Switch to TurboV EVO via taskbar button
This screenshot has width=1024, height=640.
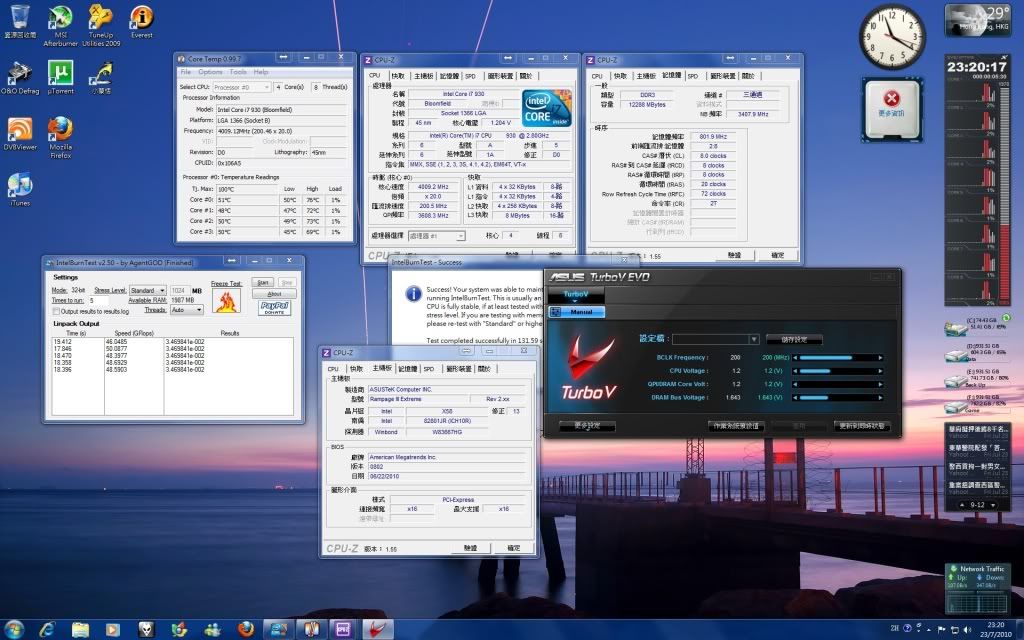click(x=377, y=630)
